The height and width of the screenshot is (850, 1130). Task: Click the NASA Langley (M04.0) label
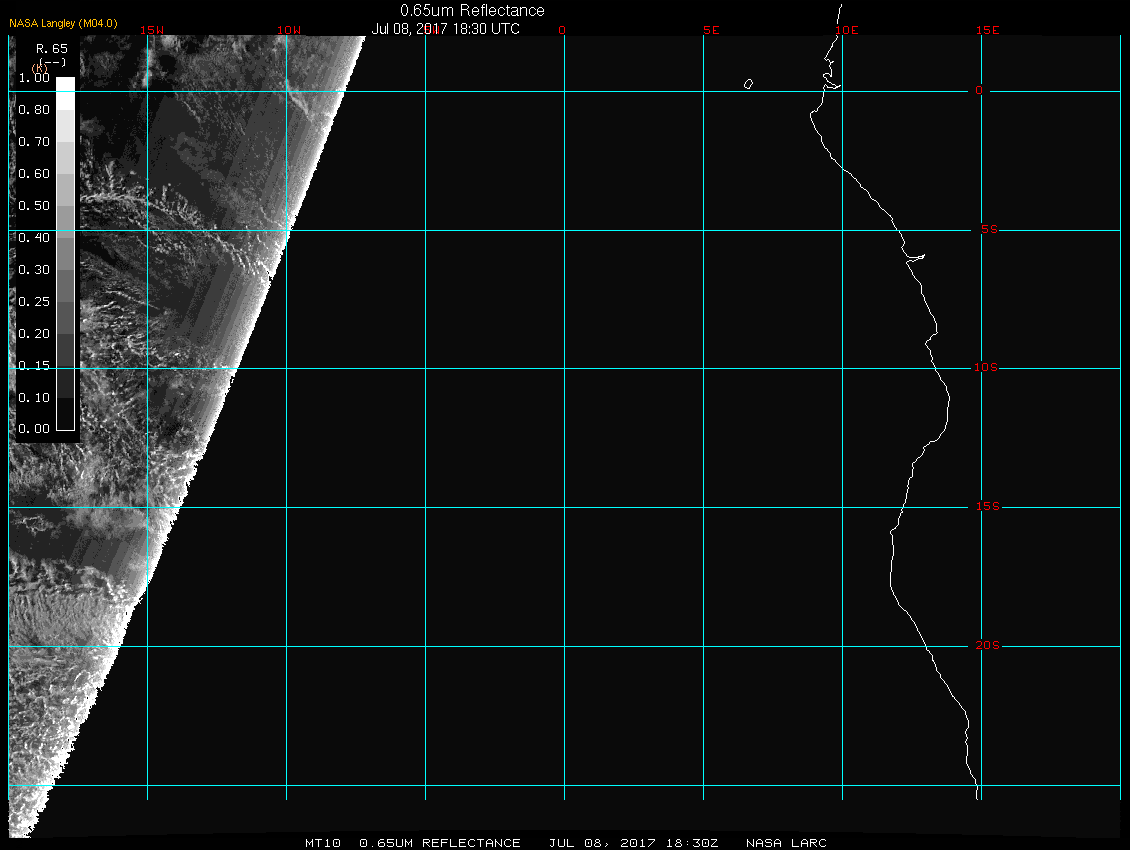point(63,23)
